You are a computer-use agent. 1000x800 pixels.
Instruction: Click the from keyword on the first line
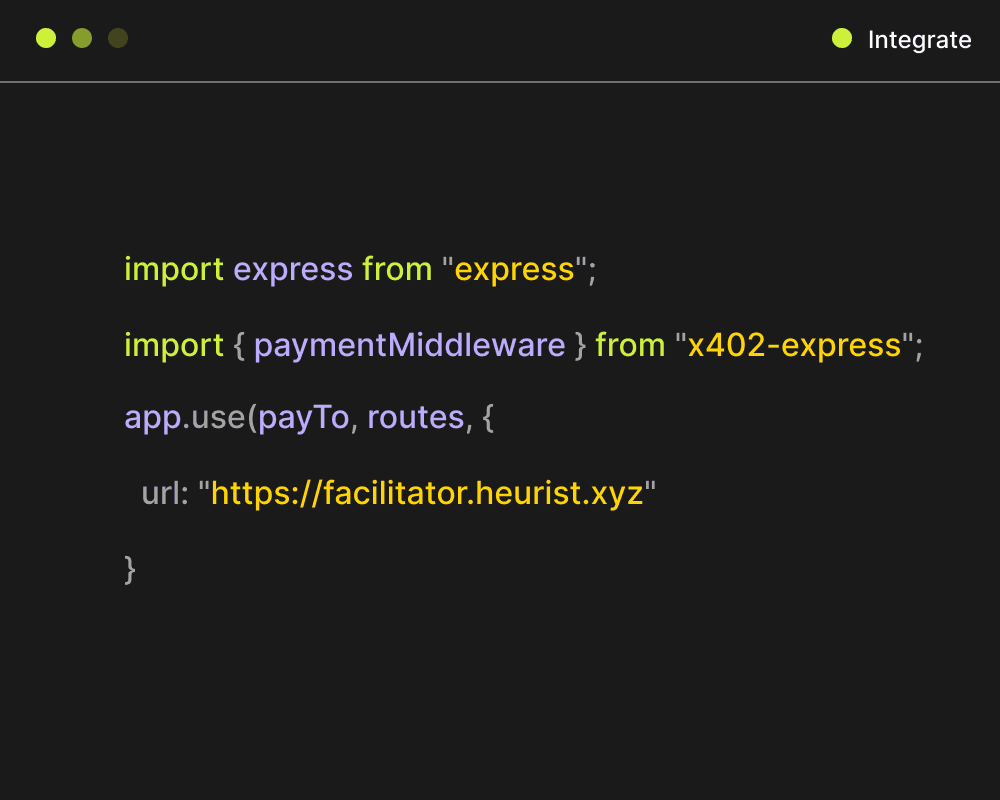397,270
